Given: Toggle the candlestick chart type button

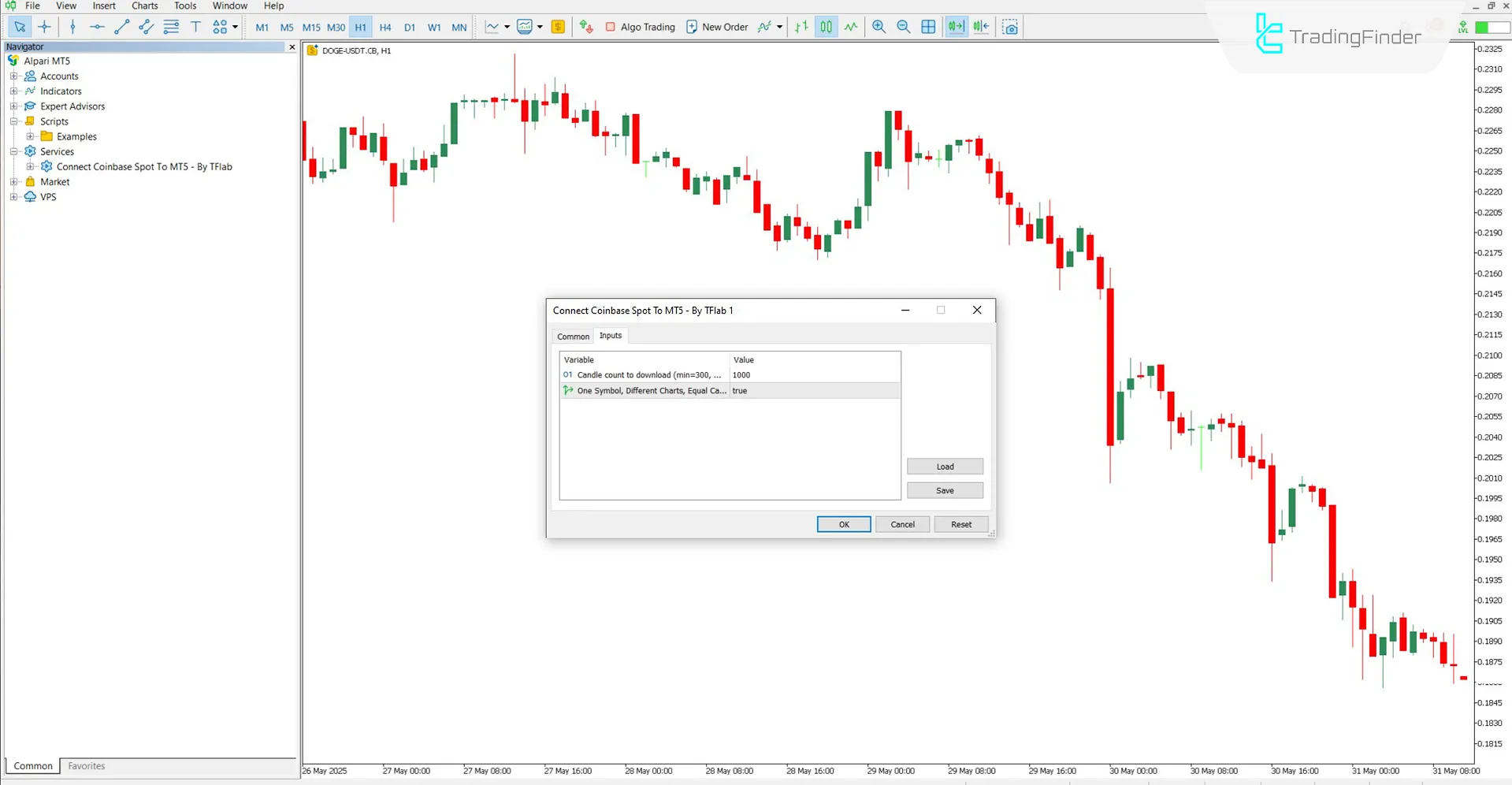Looking at the screenshot, I should click(826, 27).
